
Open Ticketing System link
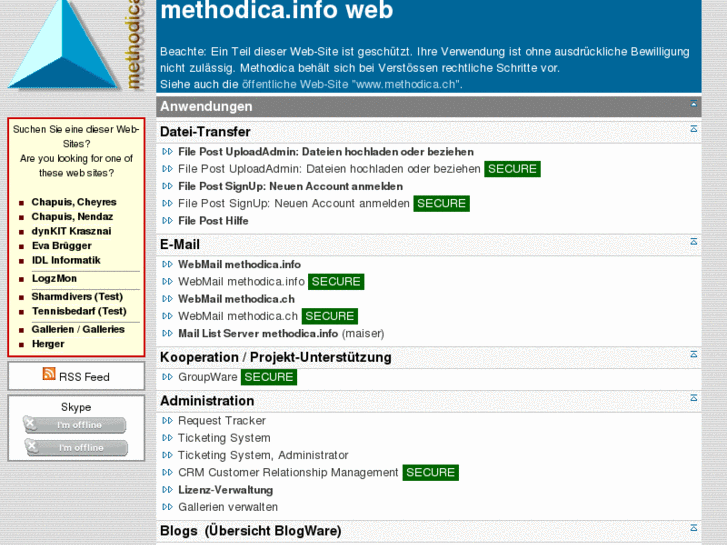(224, 437)
